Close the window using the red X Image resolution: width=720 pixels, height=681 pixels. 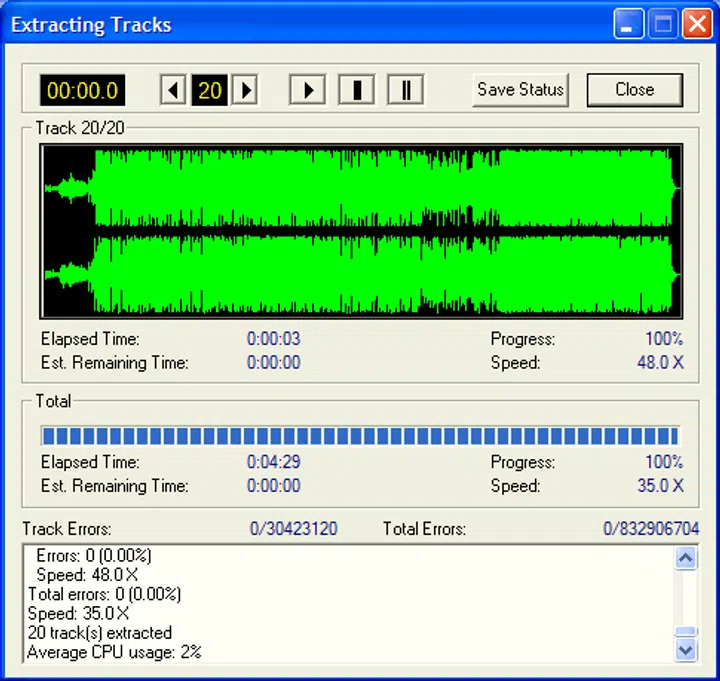696,25
